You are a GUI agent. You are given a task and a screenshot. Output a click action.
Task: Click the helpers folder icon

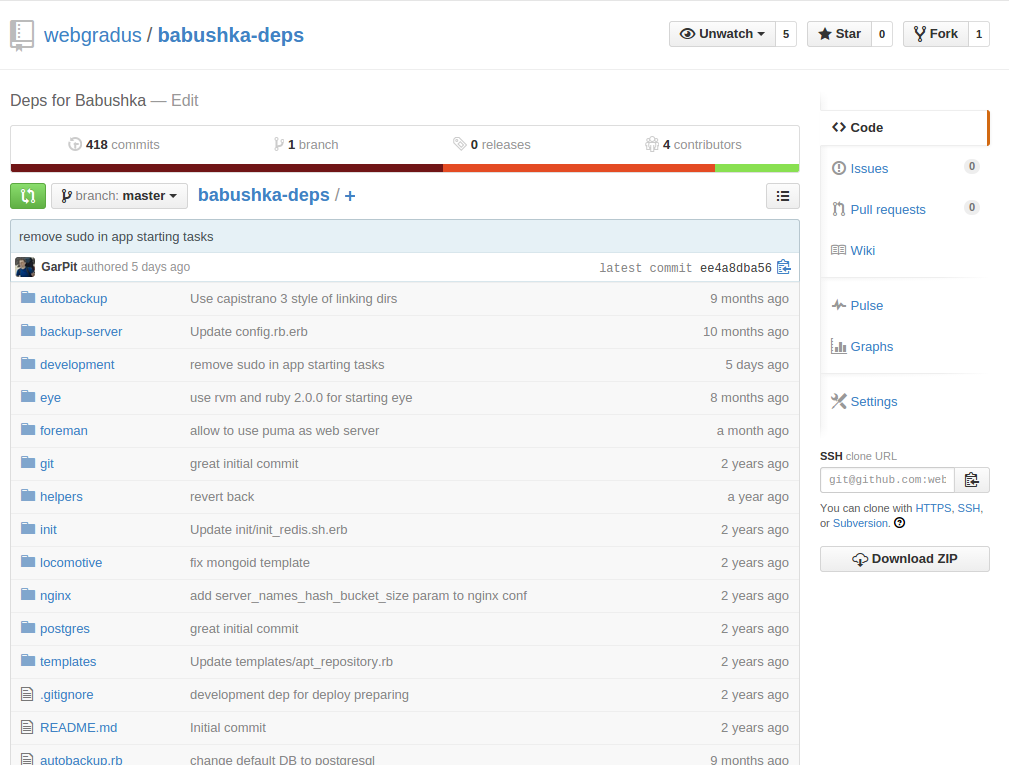pyautogui.click(x=28, y=495)
